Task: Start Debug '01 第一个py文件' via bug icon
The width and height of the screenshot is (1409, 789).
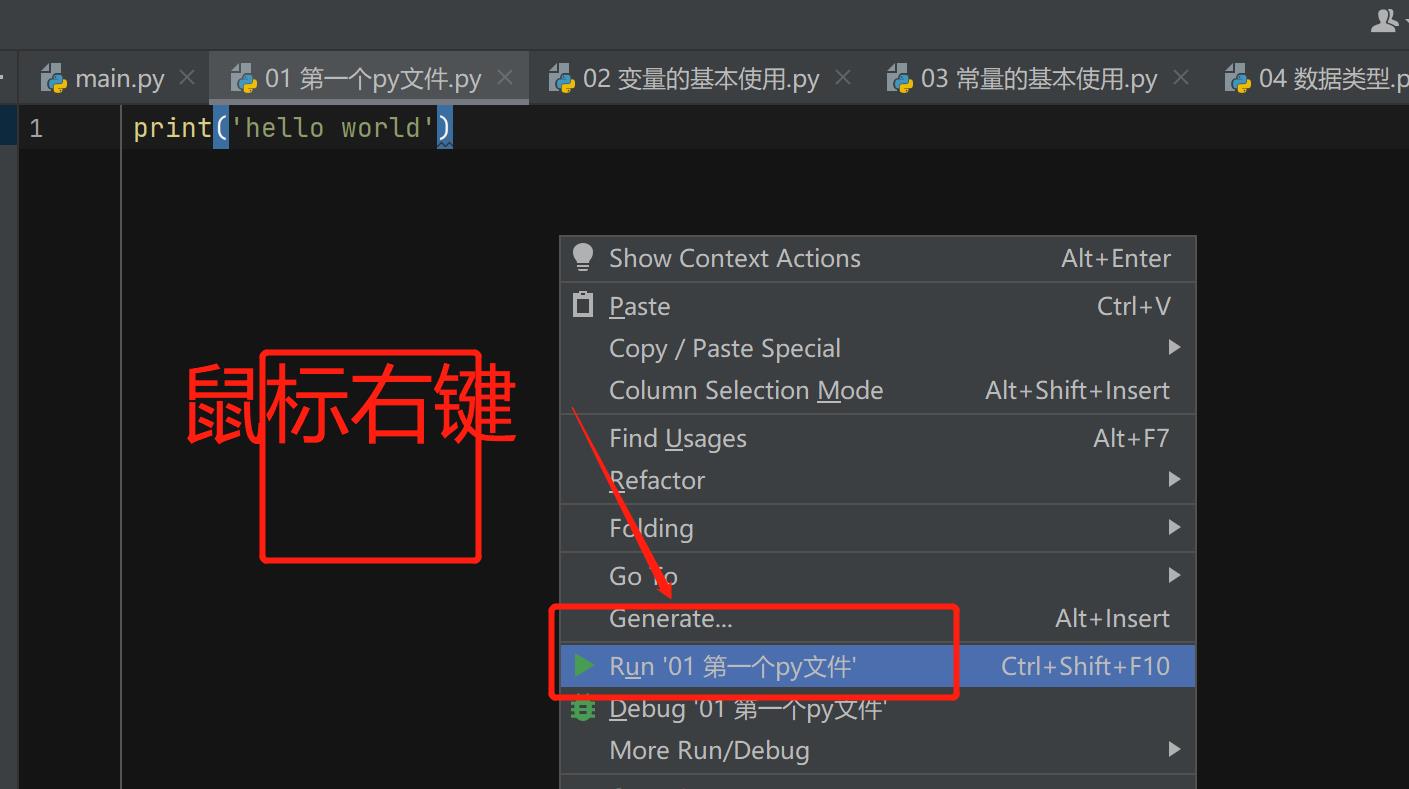Action: [877, 708]
